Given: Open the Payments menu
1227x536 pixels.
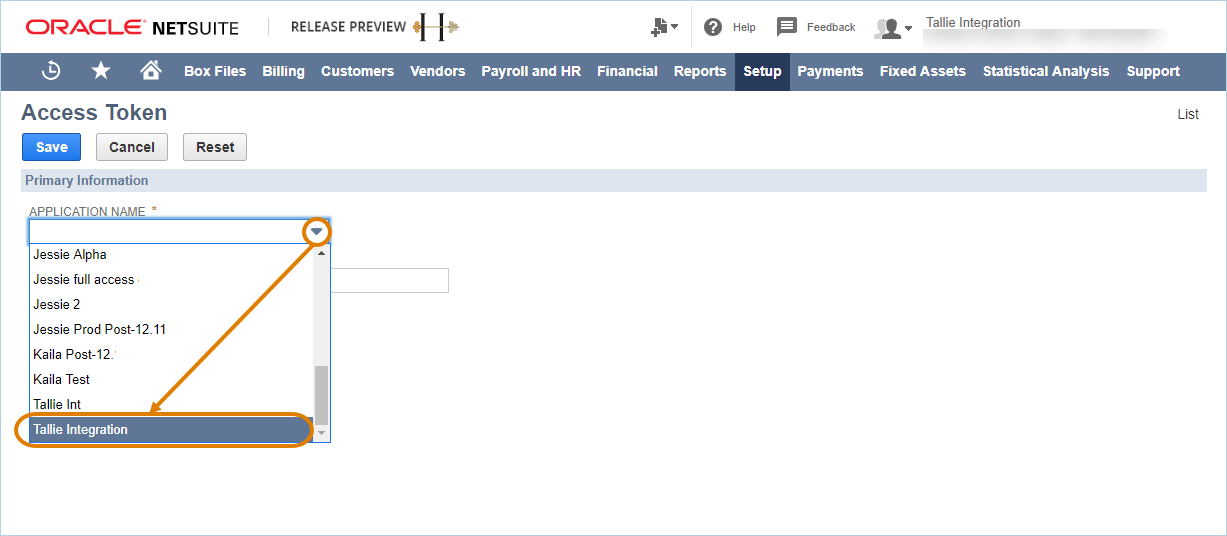Looking at the screenshot, I should pos(830,71).
